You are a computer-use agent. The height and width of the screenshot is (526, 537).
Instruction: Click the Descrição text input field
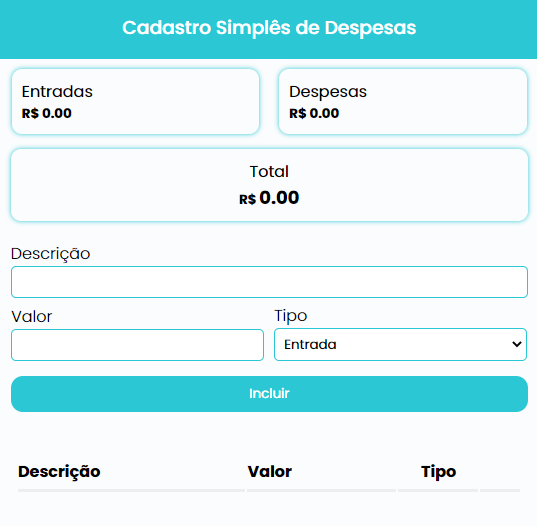point(269,282)
